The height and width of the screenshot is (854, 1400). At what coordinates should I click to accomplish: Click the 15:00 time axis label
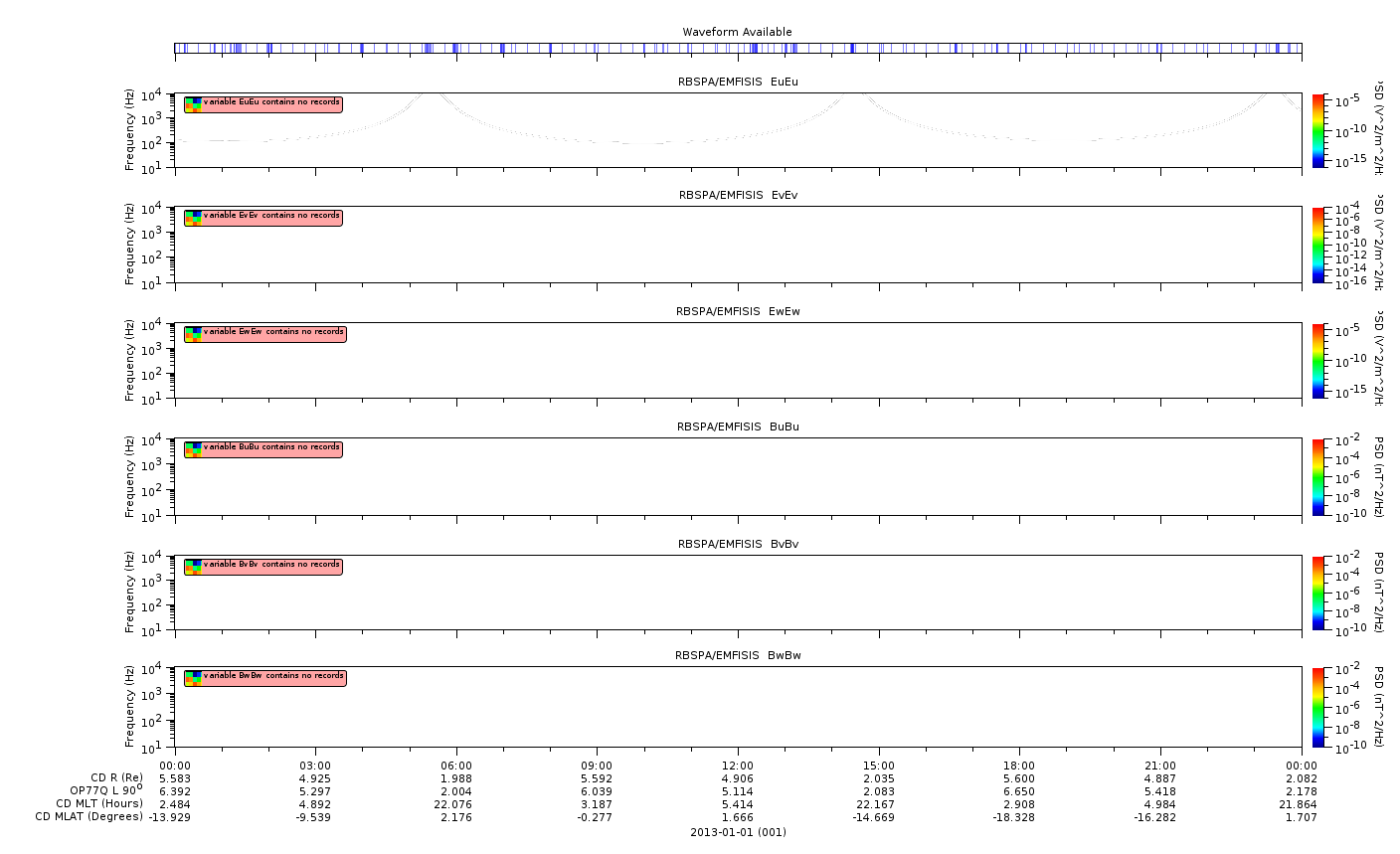coord(879,766)
